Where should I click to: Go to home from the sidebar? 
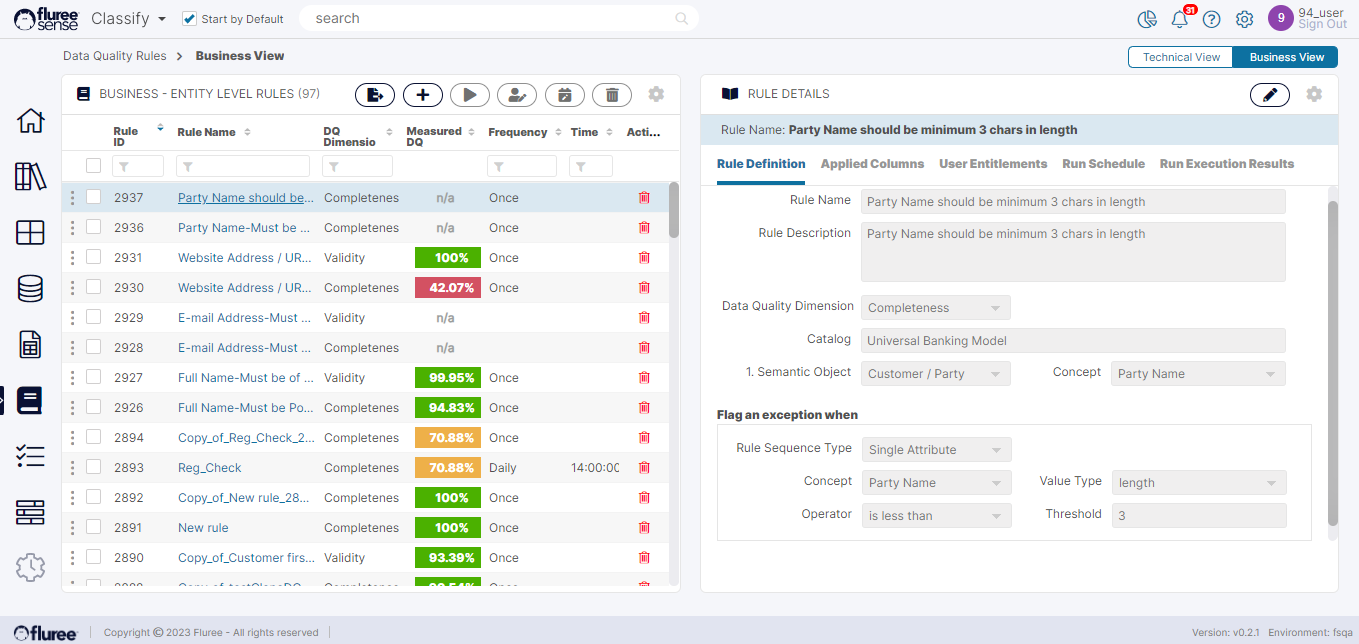point(30,121)
